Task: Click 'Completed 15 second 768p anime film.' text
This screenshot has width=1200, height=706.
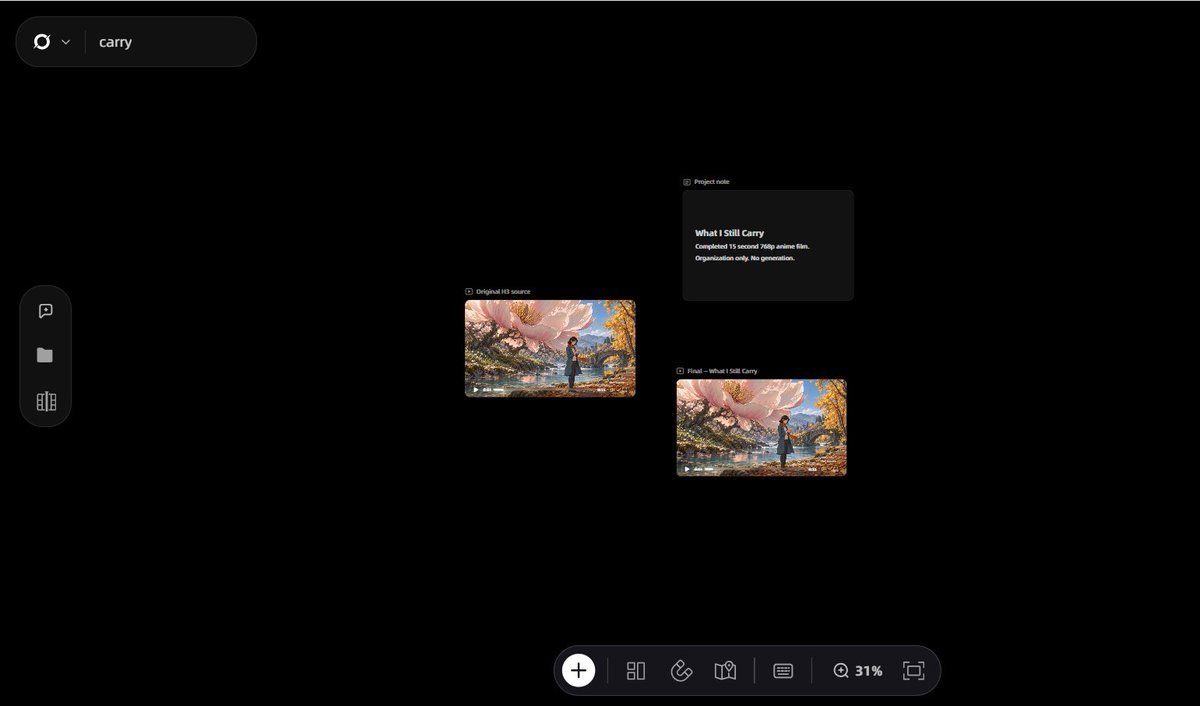Action: coord(752,246)
